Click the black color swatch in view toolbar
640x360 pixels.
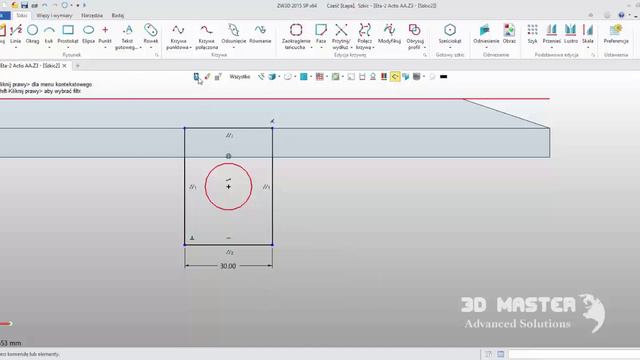[x=443, y=76]
